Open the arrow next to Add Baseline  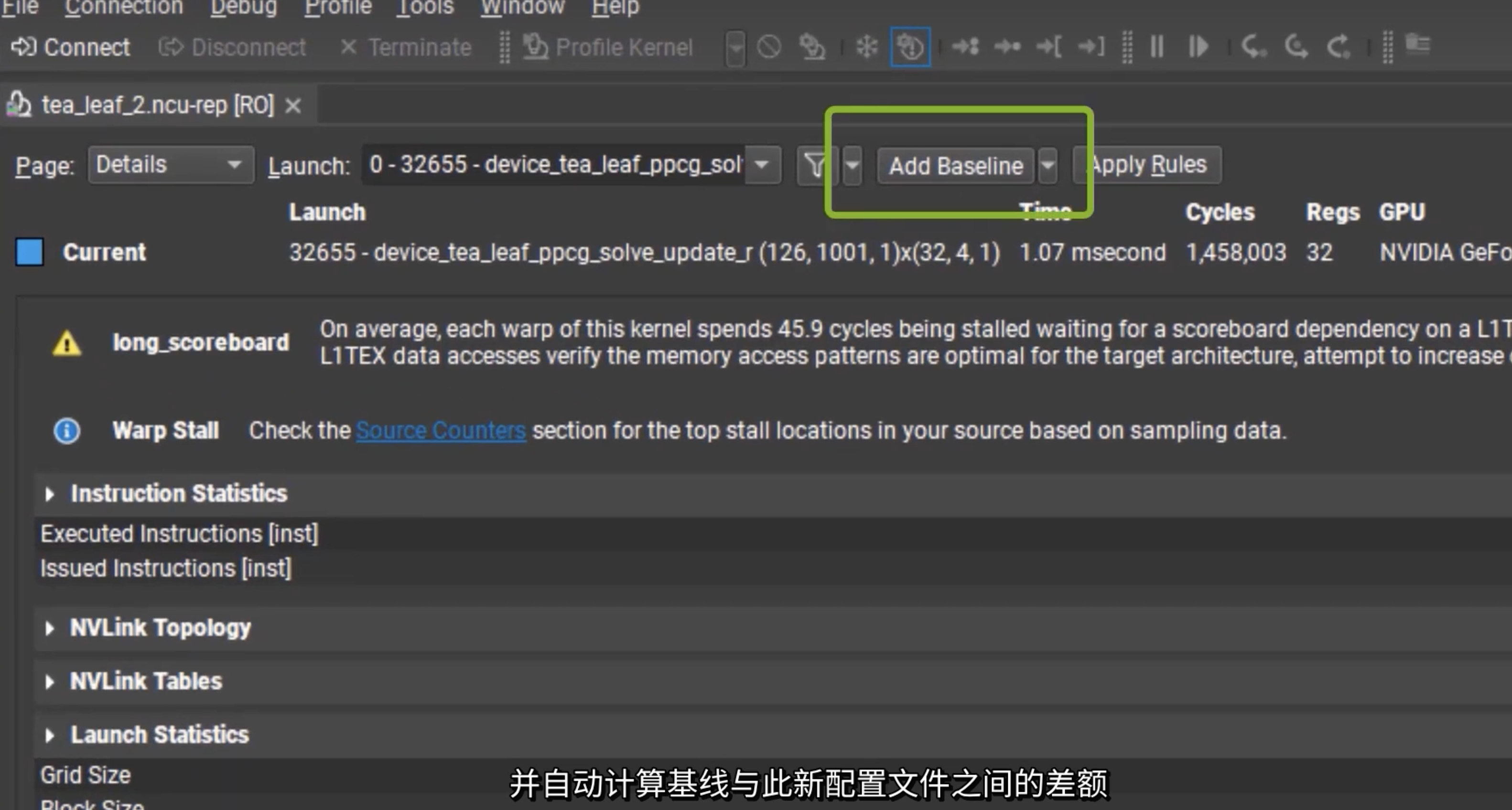coord(1048,165)
